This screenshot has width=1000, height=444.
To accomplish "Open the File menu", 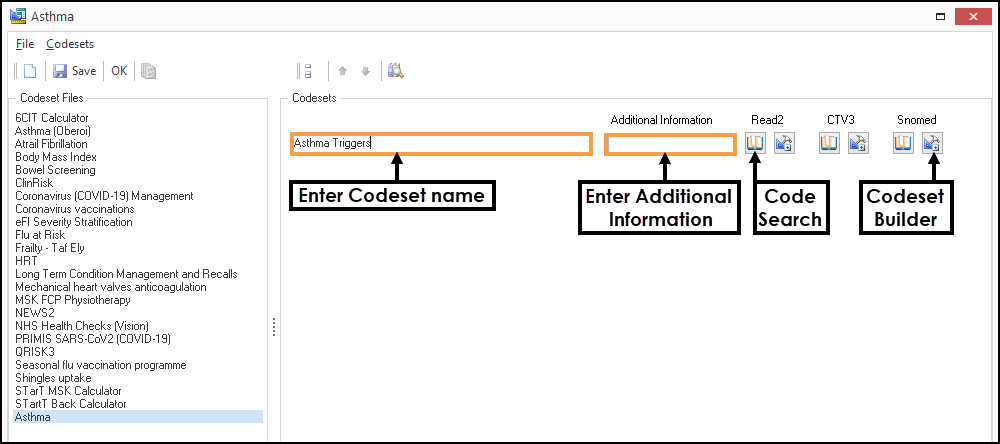I will (x=25, y=44).
